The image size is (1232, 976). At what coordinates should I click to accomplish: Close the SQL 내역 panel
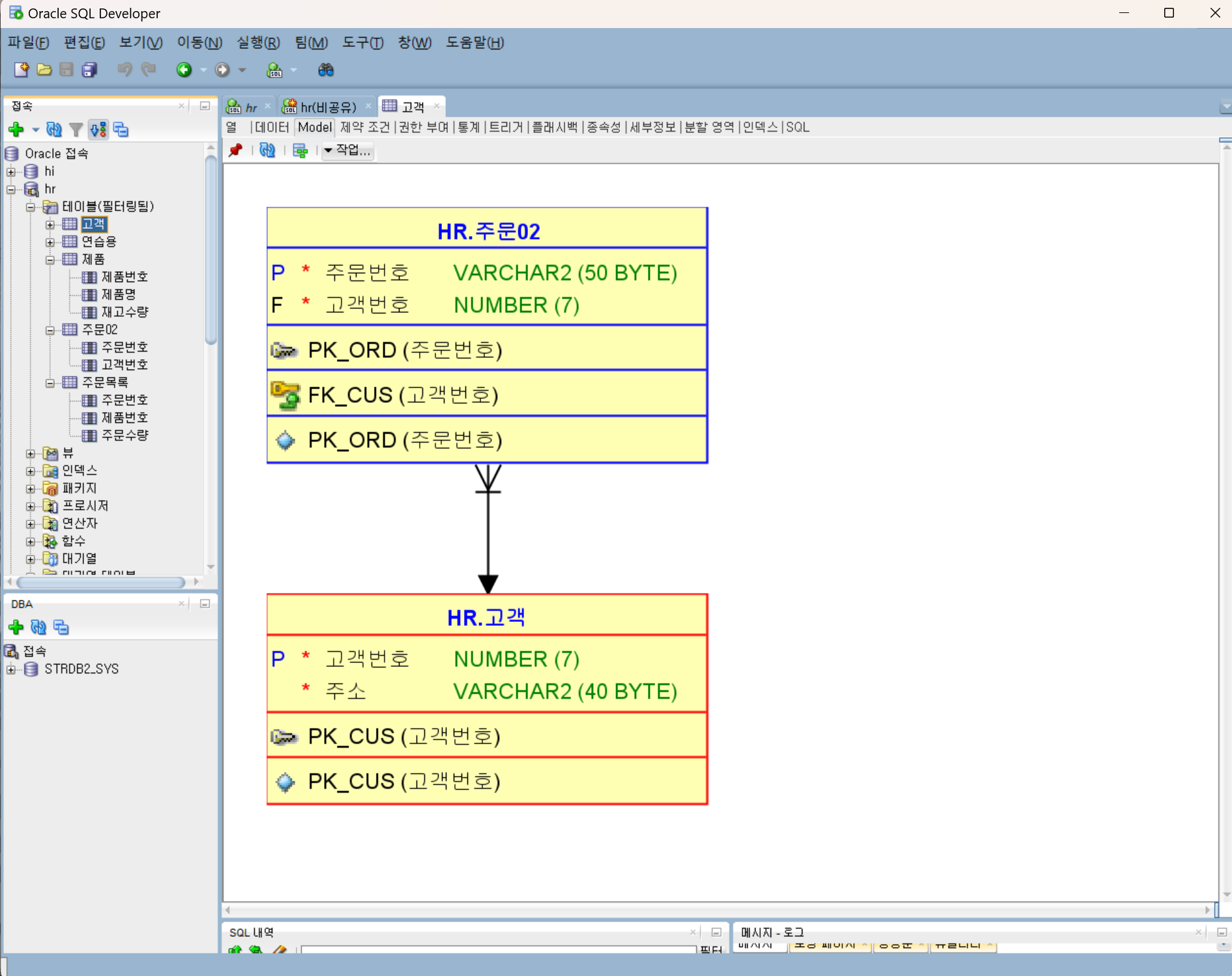tap(693, 932)
